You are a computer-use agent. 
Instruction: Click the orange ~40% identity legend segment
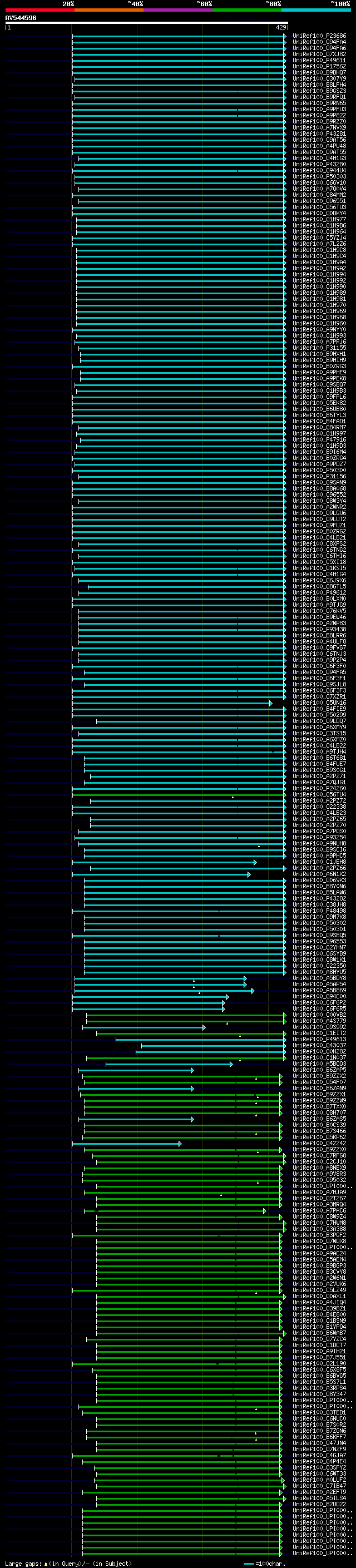pos(109,10)
